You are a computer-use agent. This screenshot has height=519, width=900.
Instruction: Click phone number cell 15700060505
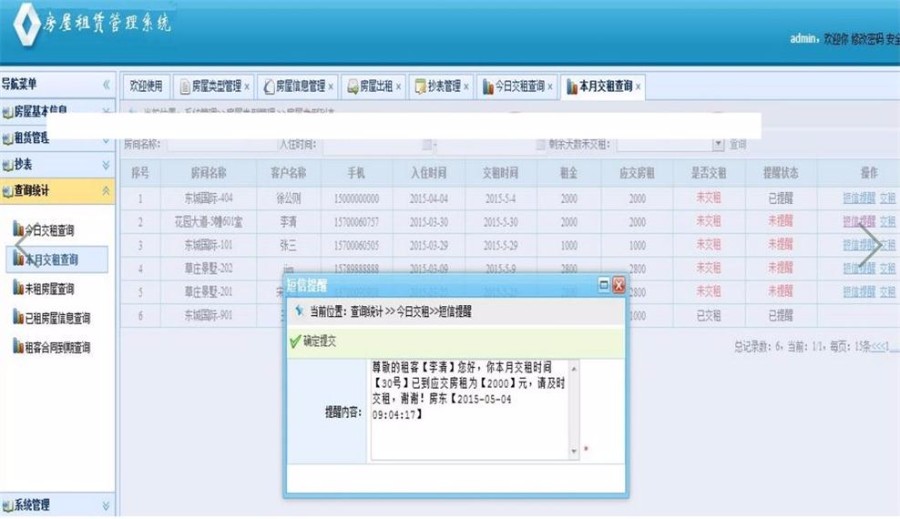[356, 246]
